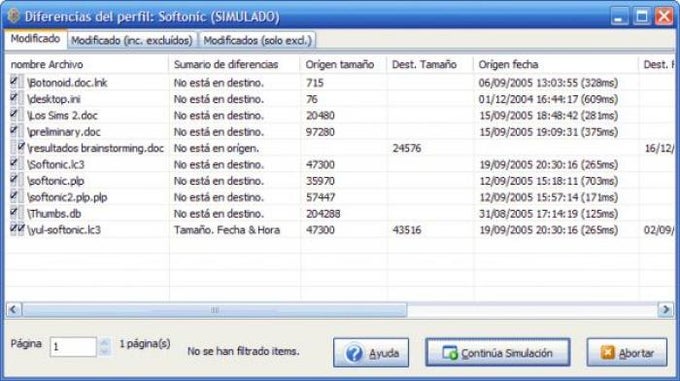Click the date 15/09/2005 19:09:31 (375ms)
The height and width of the screenshot is (381, 680).
[x=549, y=132]
